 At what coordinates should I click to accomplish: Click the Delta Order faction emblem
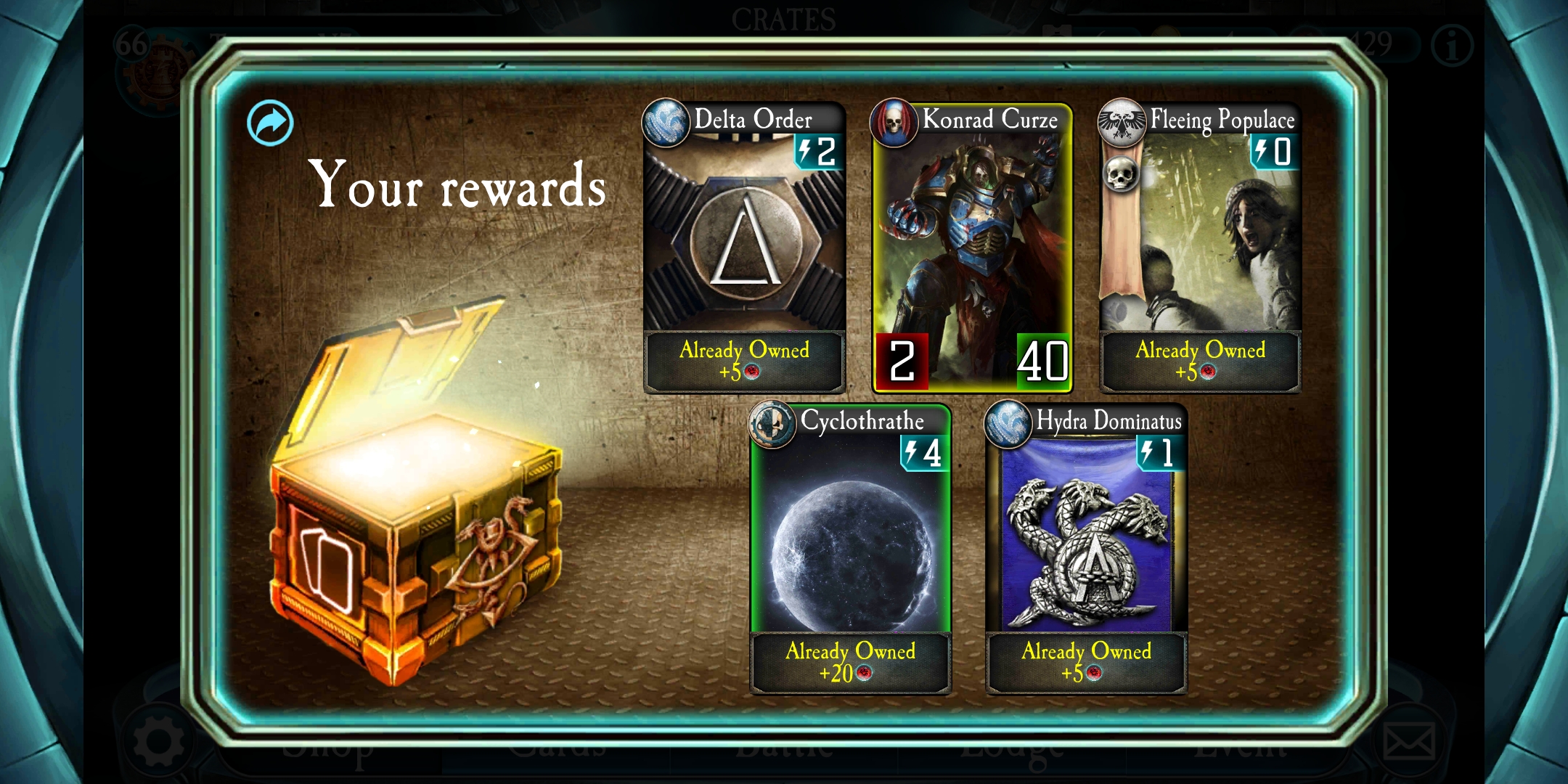tap(665, 123)
